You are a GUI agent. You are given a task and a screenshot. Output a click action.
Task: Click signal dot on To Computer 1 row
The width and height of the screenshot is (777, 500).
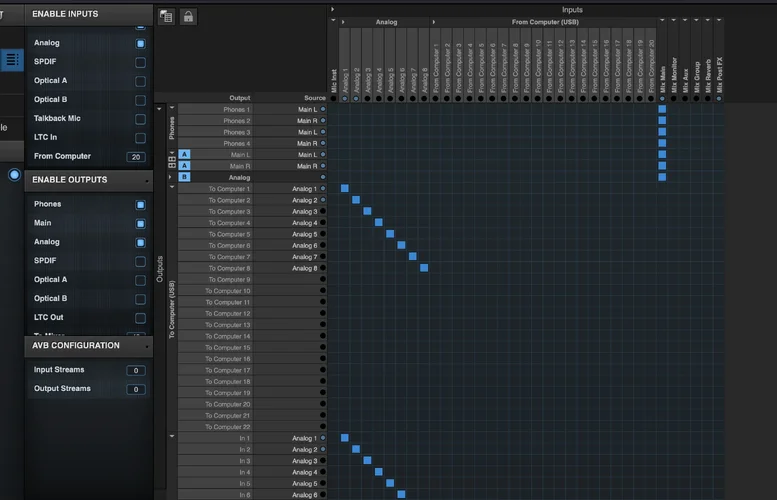click(x=323, y=188)
